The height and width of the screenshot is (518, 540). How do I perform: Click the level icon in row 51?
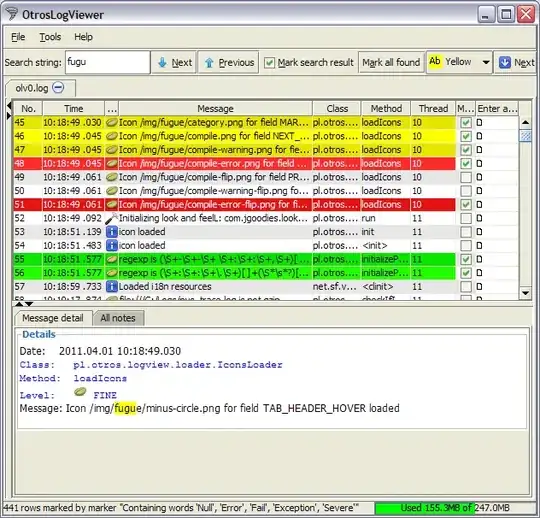click(x=112, y=204)
